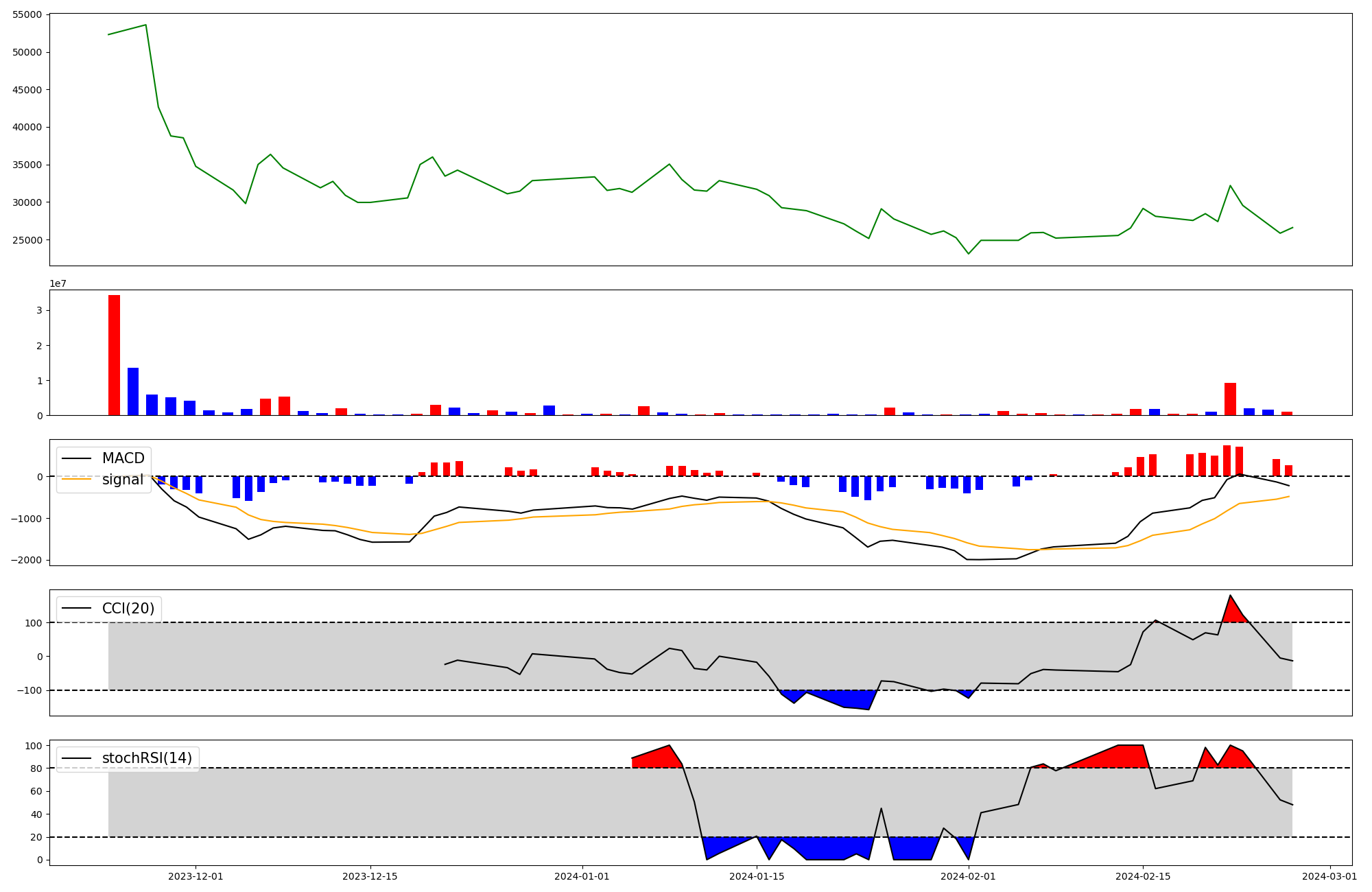This screenshot has width=1372, height=892.
Task: Click the 25000 price axis label
Action: [27, 240]
